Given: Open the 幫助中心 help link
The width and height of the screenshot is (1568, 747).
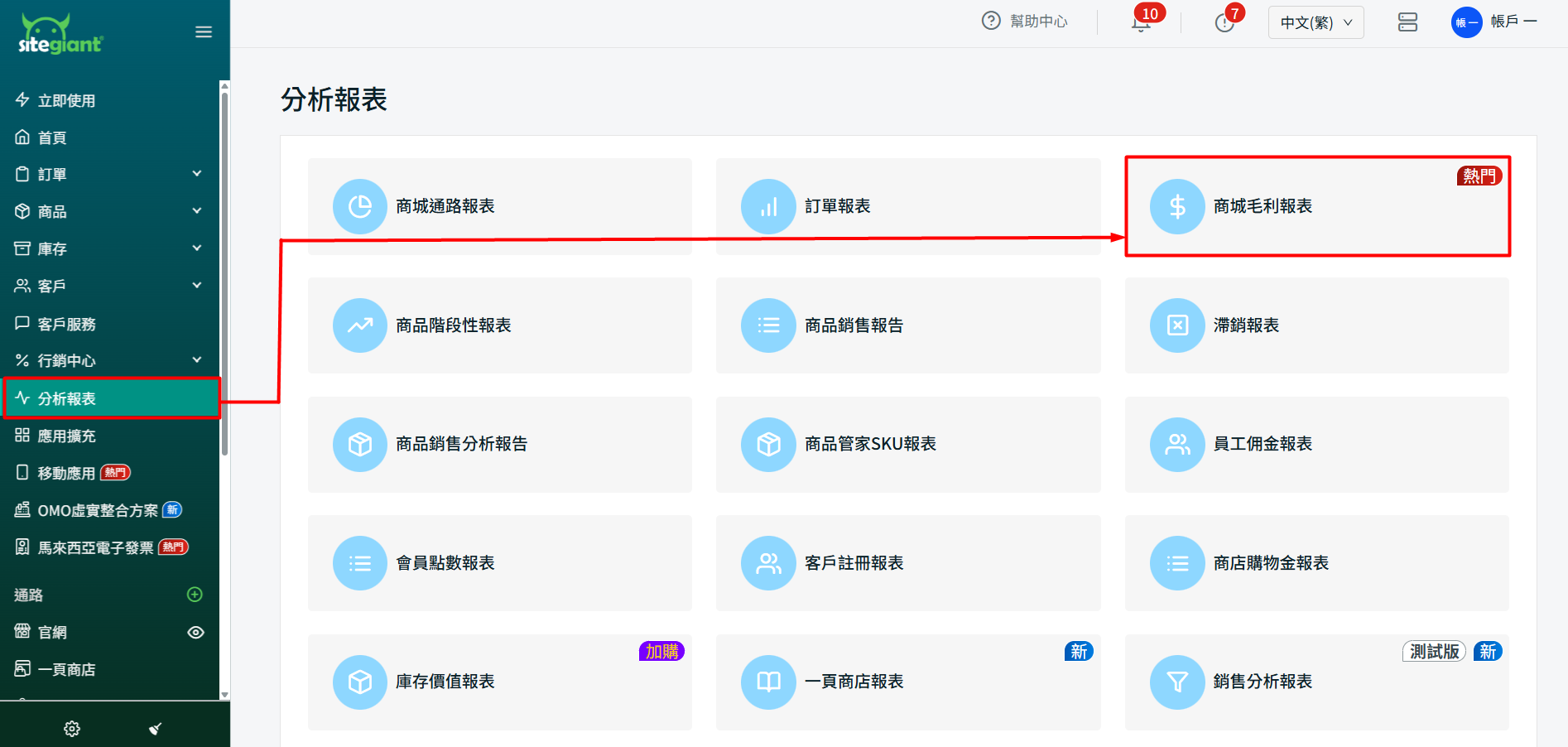Looking at the screenshot, I should click(x=1025, y=22).
